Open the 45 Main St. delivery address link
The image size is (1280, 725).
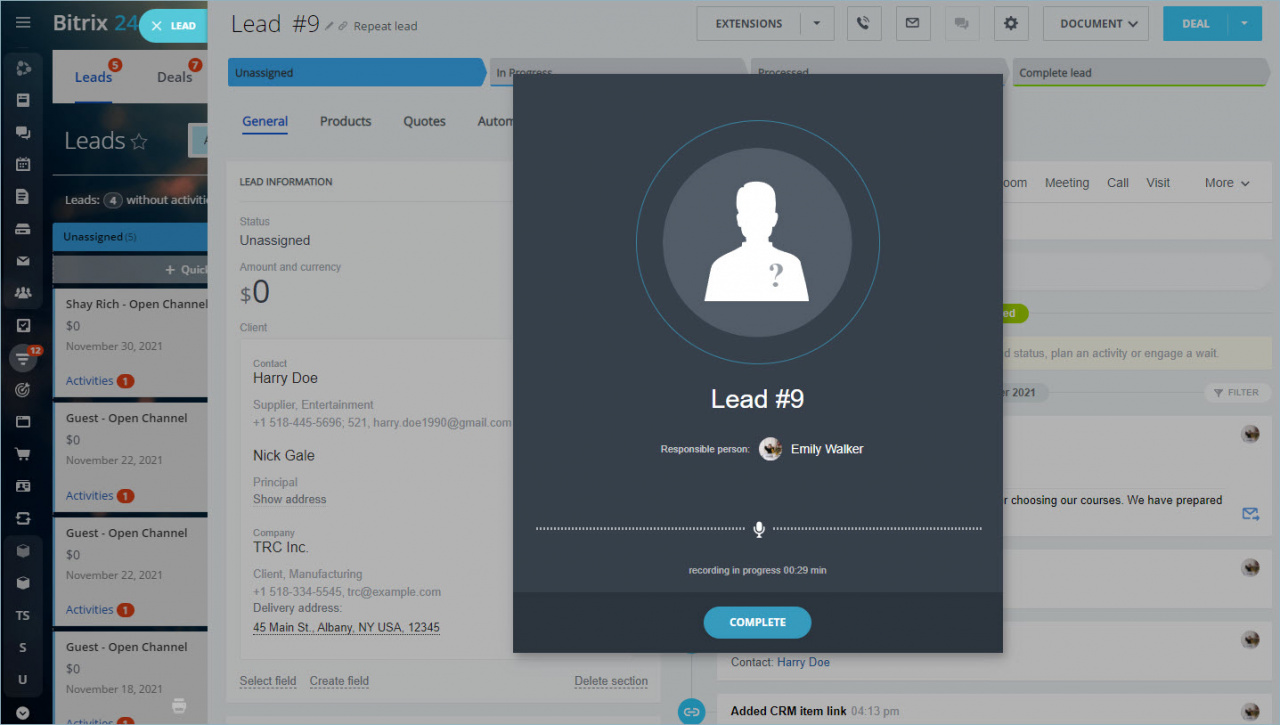(x=346, y=628)
